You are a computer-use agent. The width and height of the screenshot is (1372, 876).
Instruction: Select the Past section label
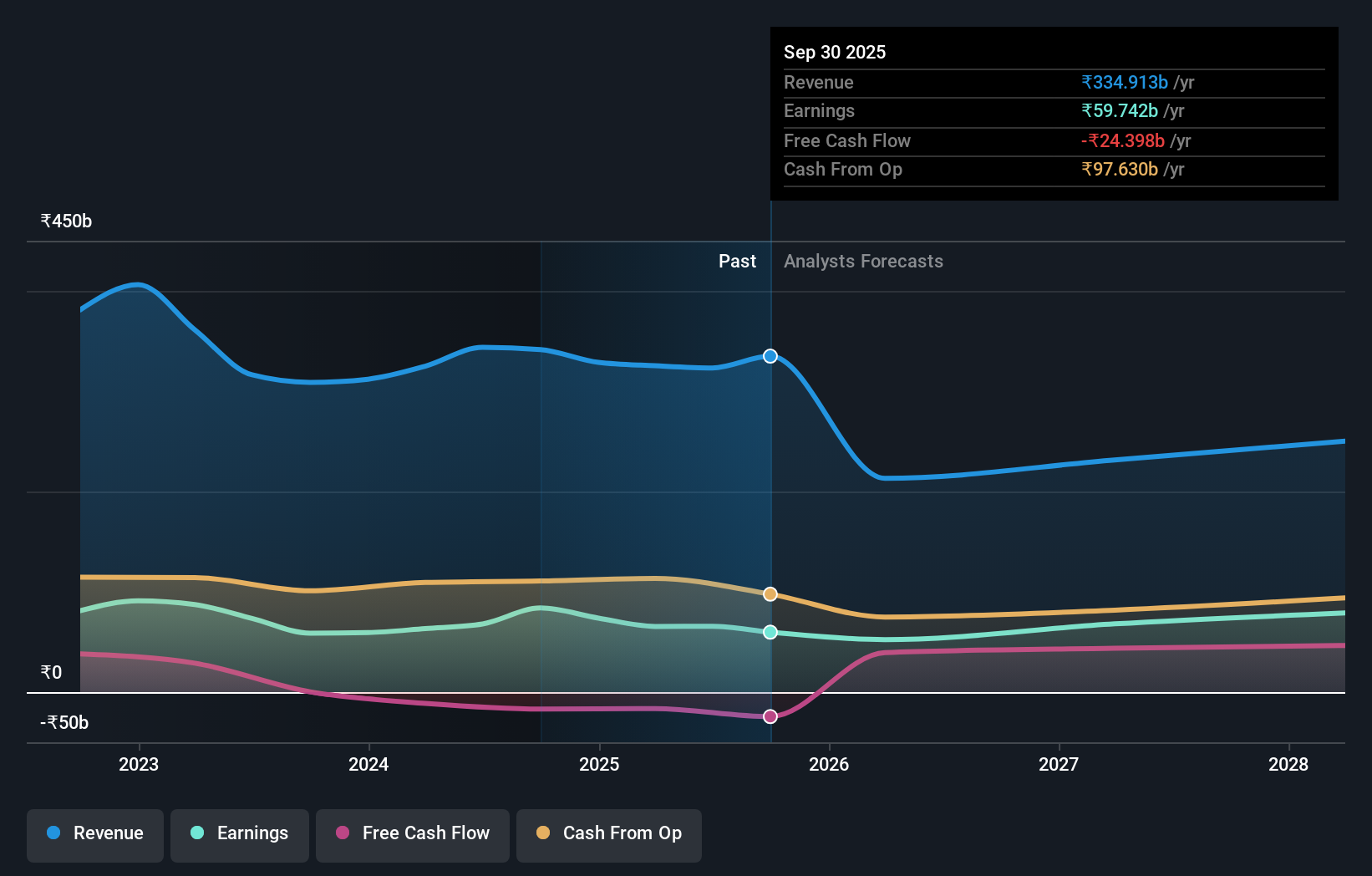point(737,261)
